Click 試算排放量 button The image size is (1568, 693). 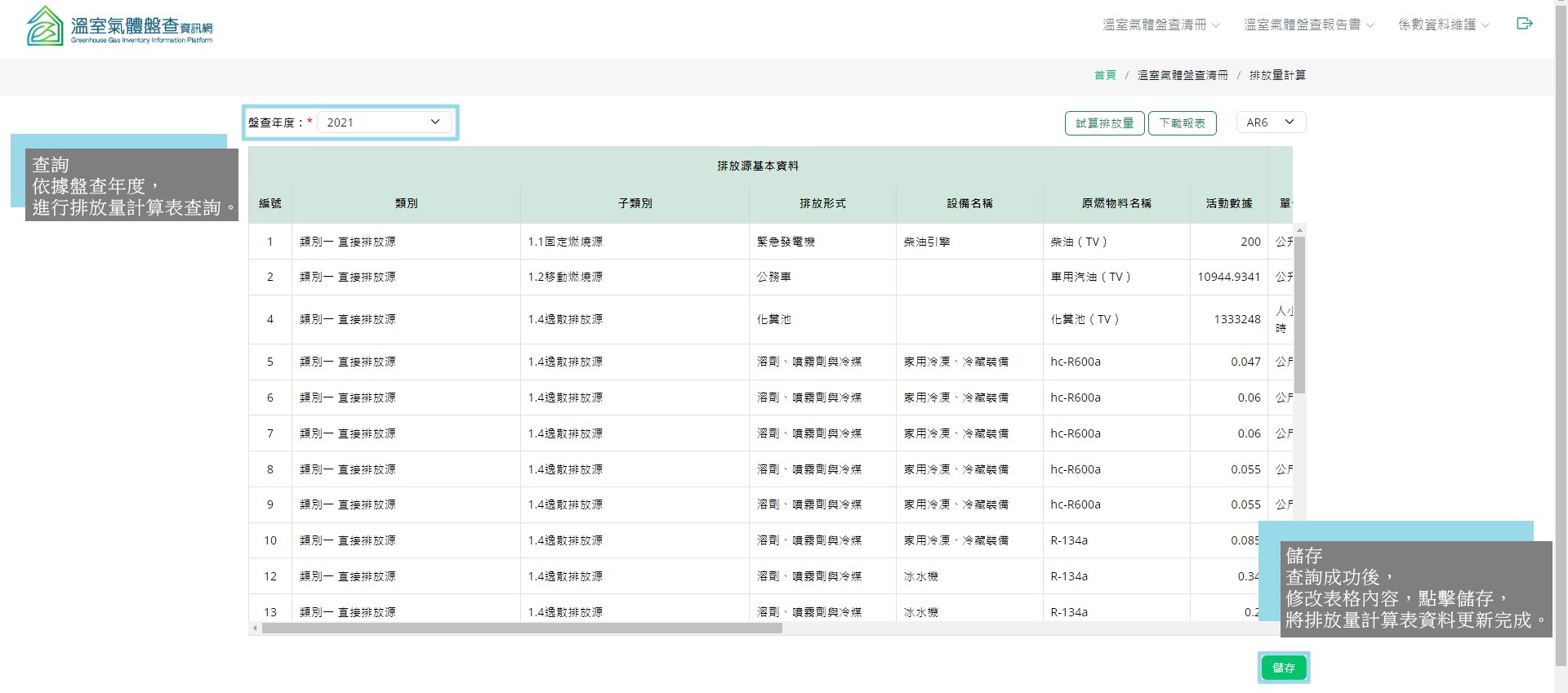[x=1104, y=123]
